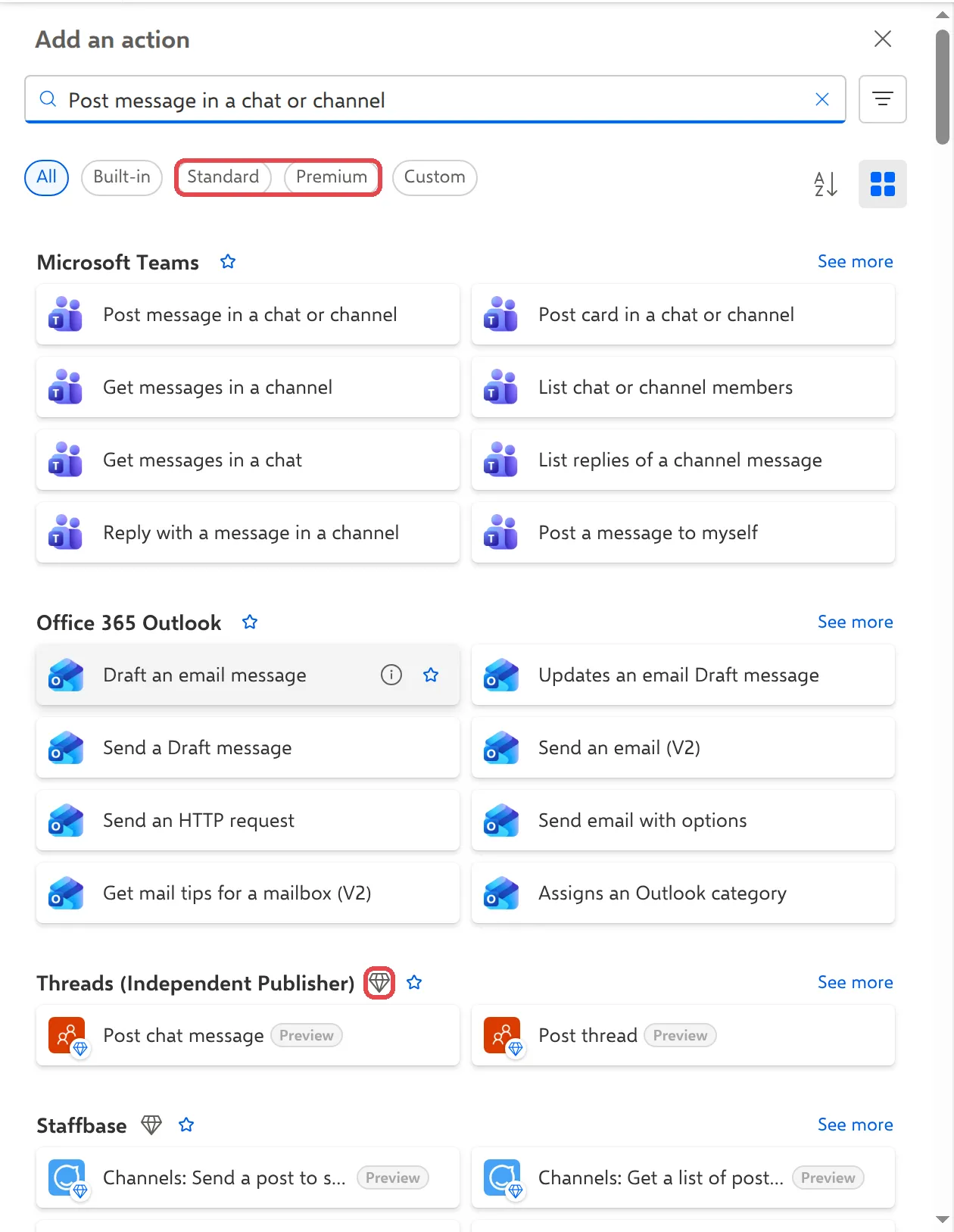The image size is (954, 1232).
Task: Add Post chat message Threads action
Action: point(248,1035)
